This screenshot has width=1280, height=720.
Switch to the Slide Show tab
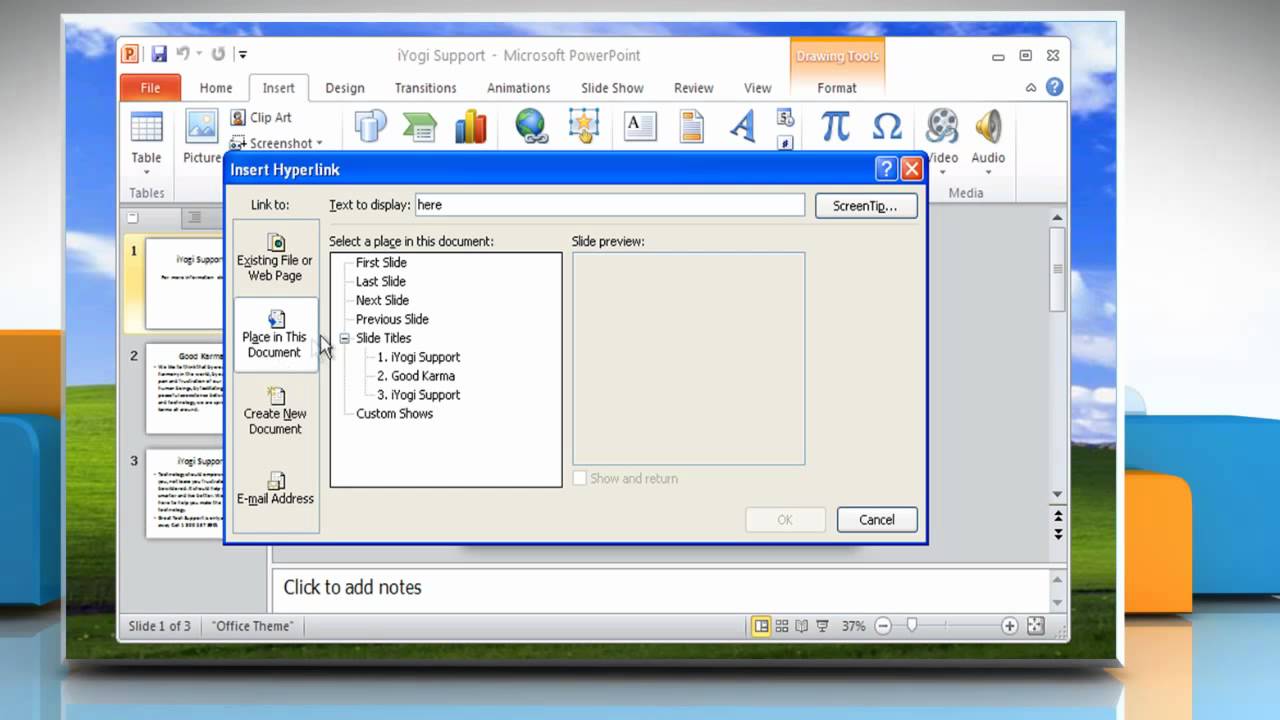click(x=612, y=88)
